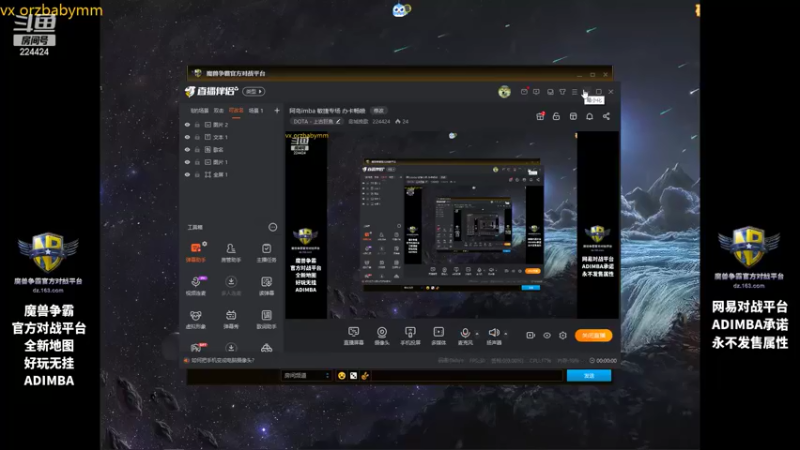Collapse the toolbox section with minus circle
Image resolution: width=800 pixels, height=450 pixels.
click(x=273, y=227)
